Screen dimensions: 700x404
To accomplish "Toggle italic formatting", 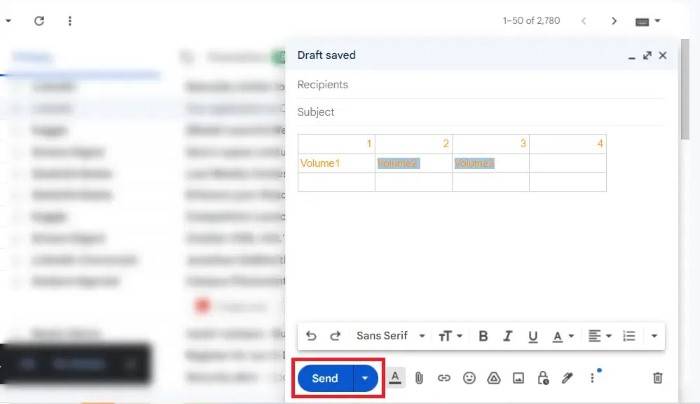I will 508,336.
